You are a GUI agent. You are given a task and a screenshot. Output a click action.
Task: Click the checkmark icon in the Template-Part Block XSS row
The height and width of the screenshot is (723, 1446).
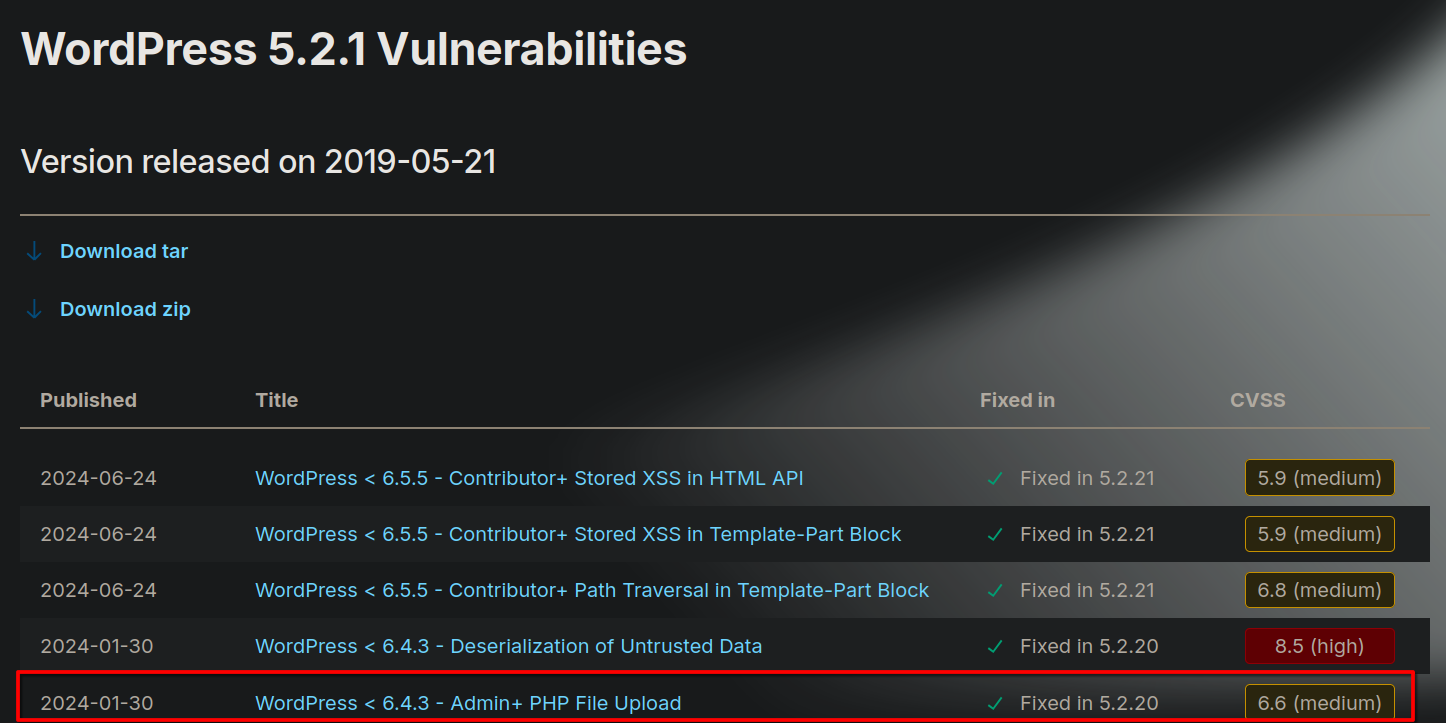[995, 535]
